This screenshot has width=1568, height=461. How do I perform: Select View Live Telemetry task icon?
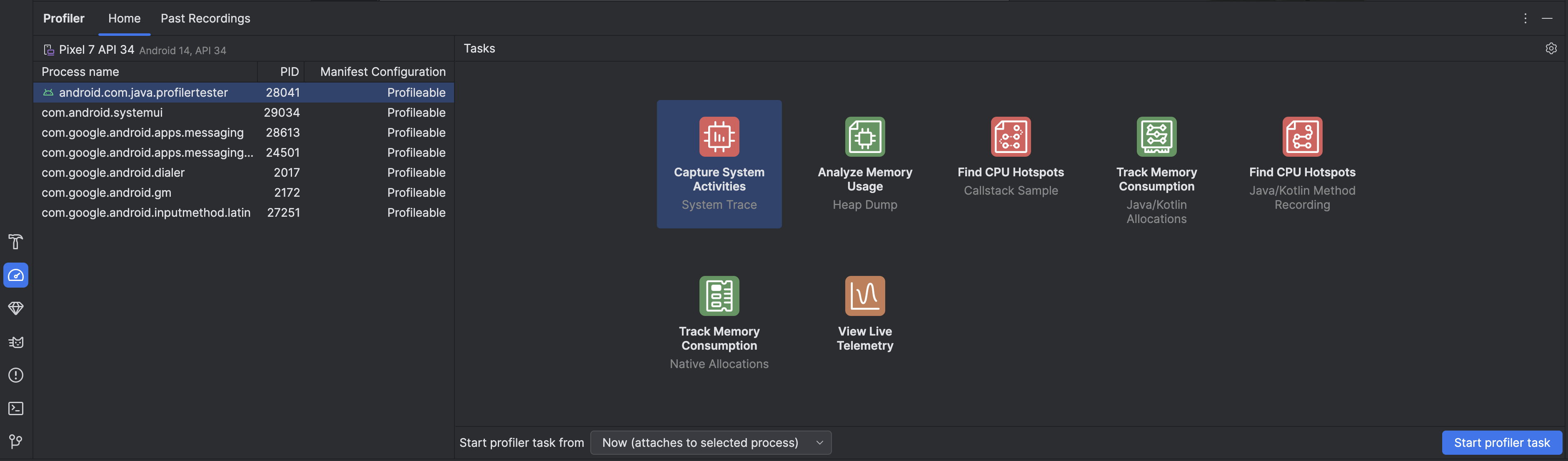(864, 296)
